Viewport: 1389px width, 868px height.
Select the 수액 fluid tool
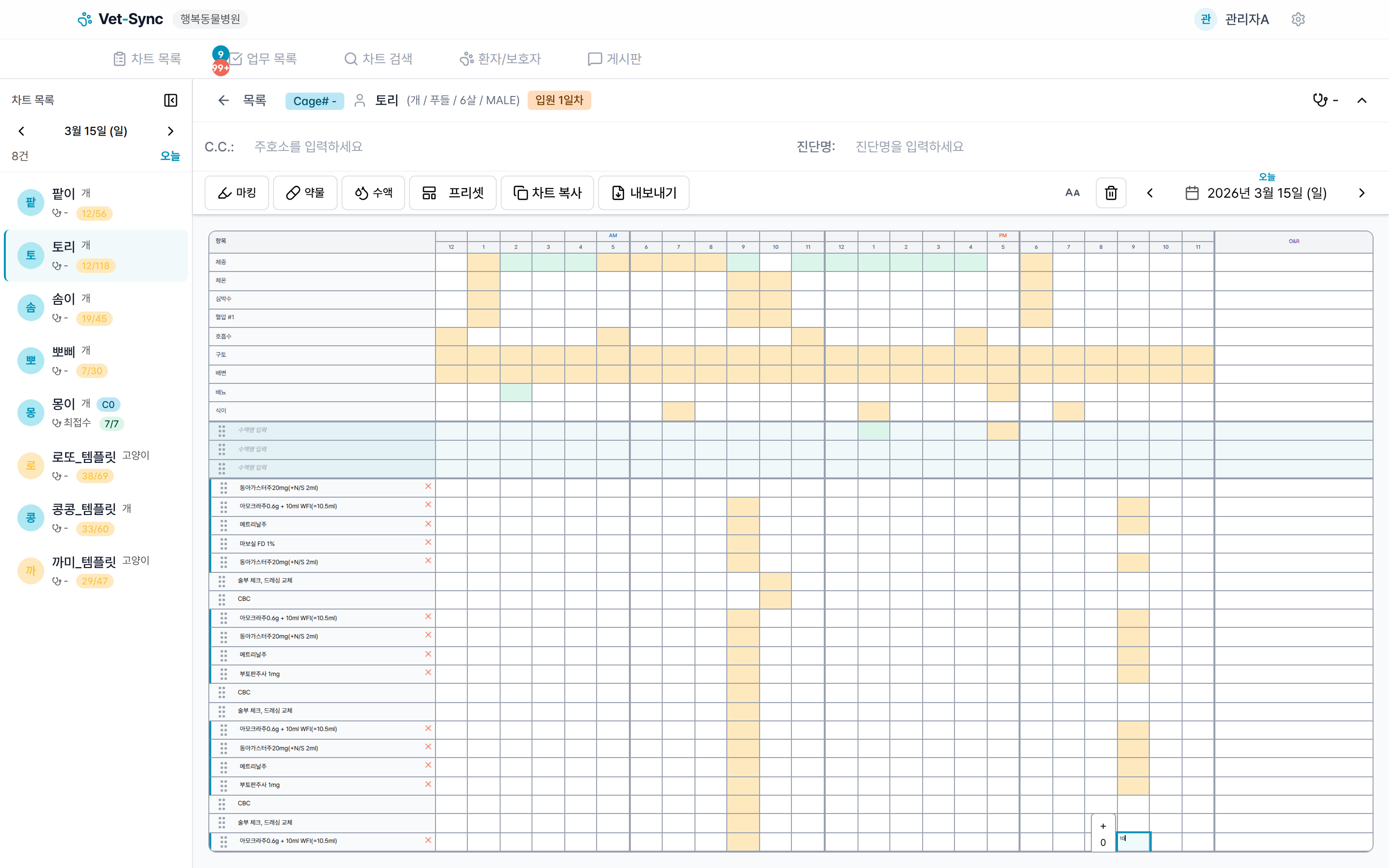point(373,193)
